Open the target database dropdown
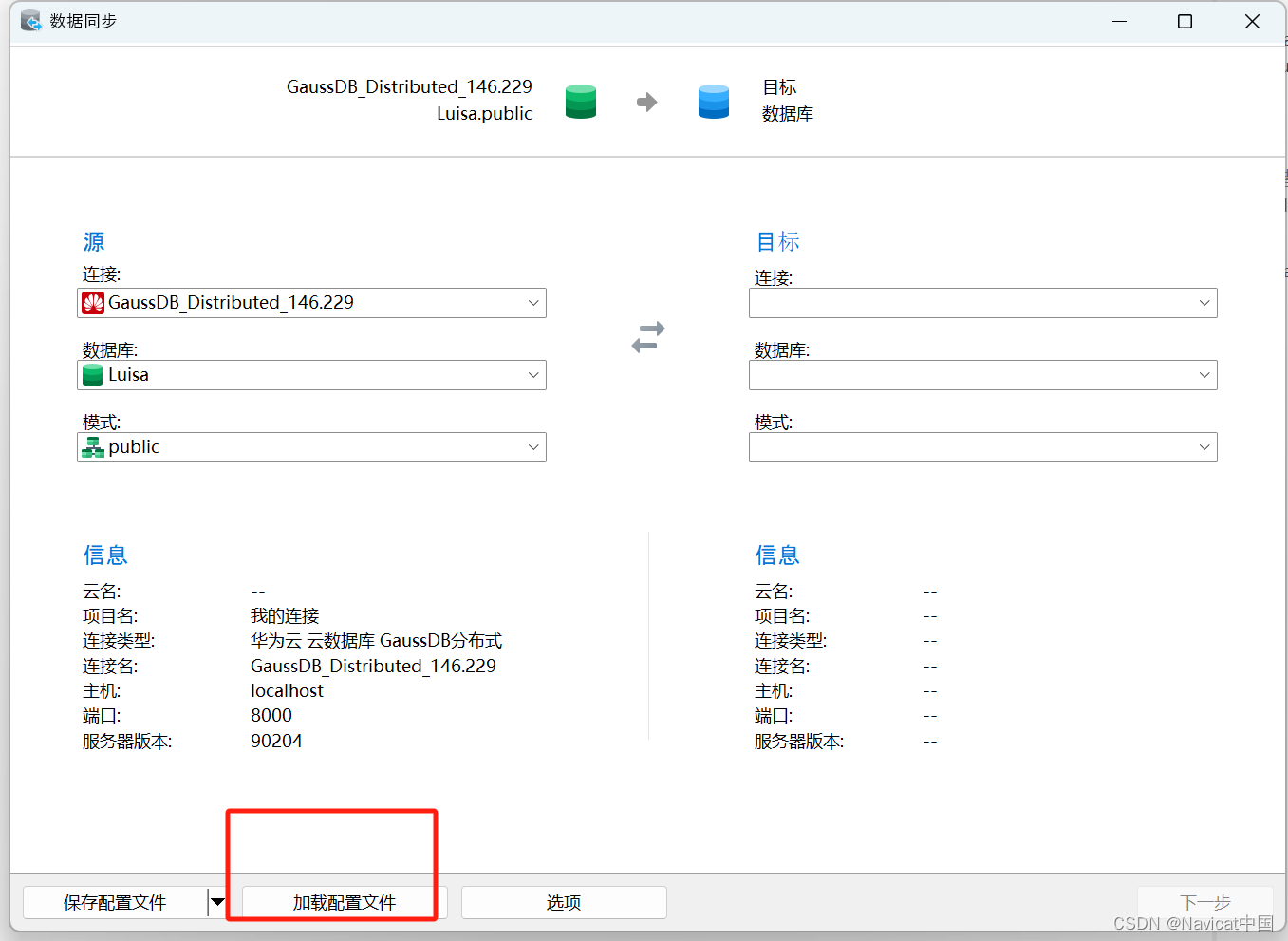Viewport: 1288px width, 941px height. click(983, 375)
